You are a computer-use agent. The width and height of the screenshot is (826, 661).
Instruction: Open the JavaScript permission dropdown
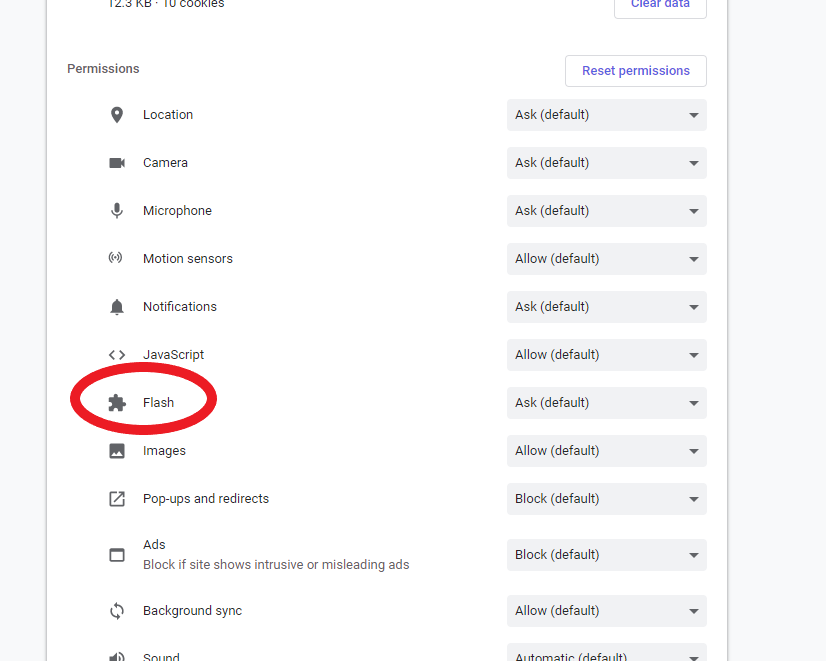click(x=606, y=355)
